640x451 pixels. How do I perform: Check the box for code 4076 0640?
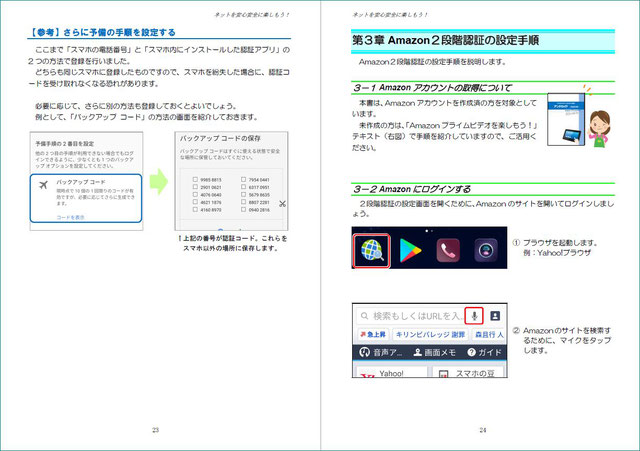(195, 194)
